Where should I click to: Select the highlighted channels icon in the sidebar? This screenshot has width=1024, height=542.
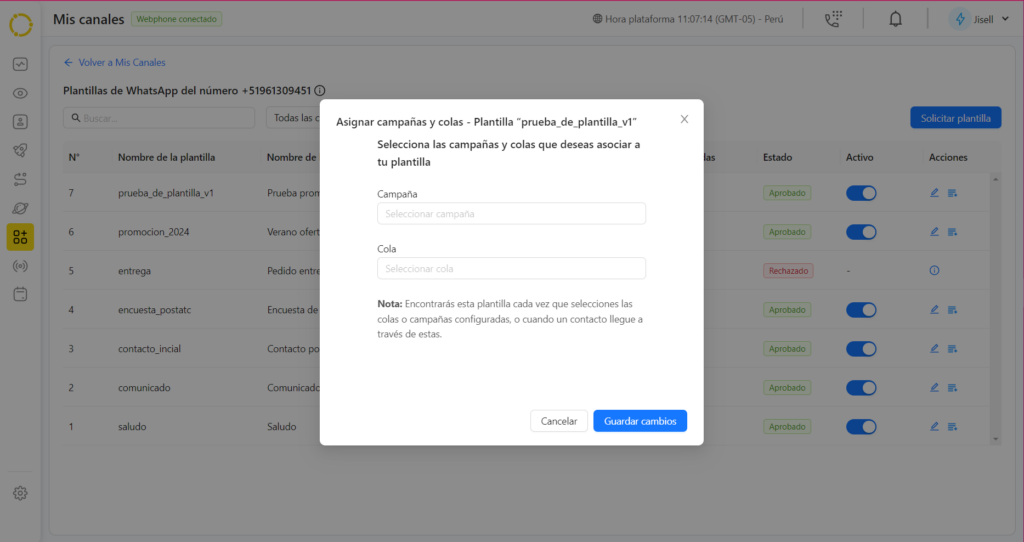pos(20,237)
